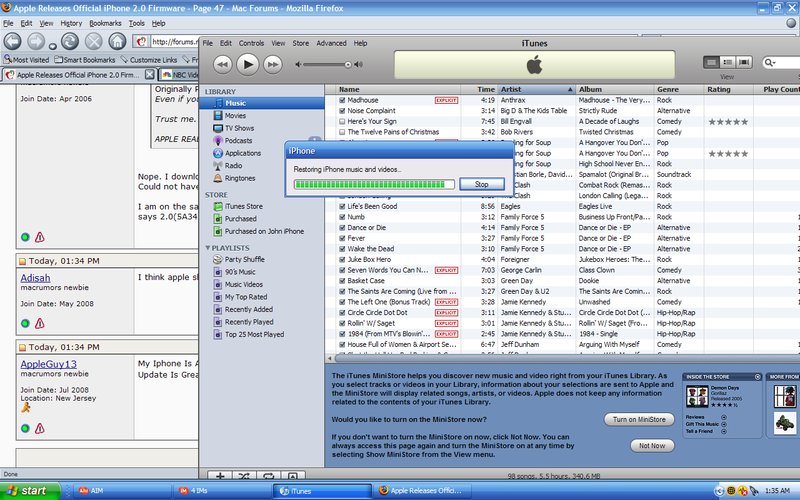Open the Firefox History menu

pos(71,23)
